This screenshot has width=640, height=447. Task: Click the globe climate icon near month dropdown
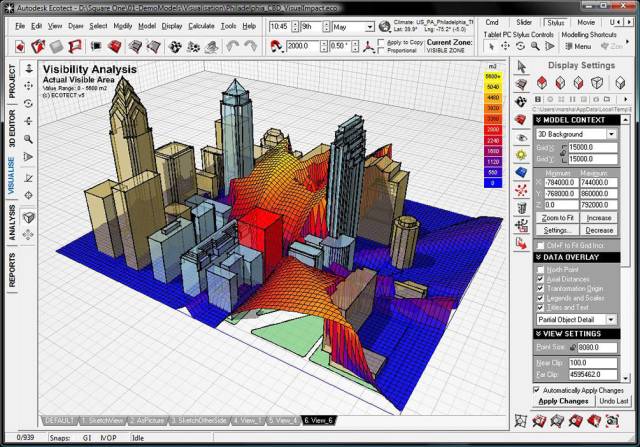384,27
